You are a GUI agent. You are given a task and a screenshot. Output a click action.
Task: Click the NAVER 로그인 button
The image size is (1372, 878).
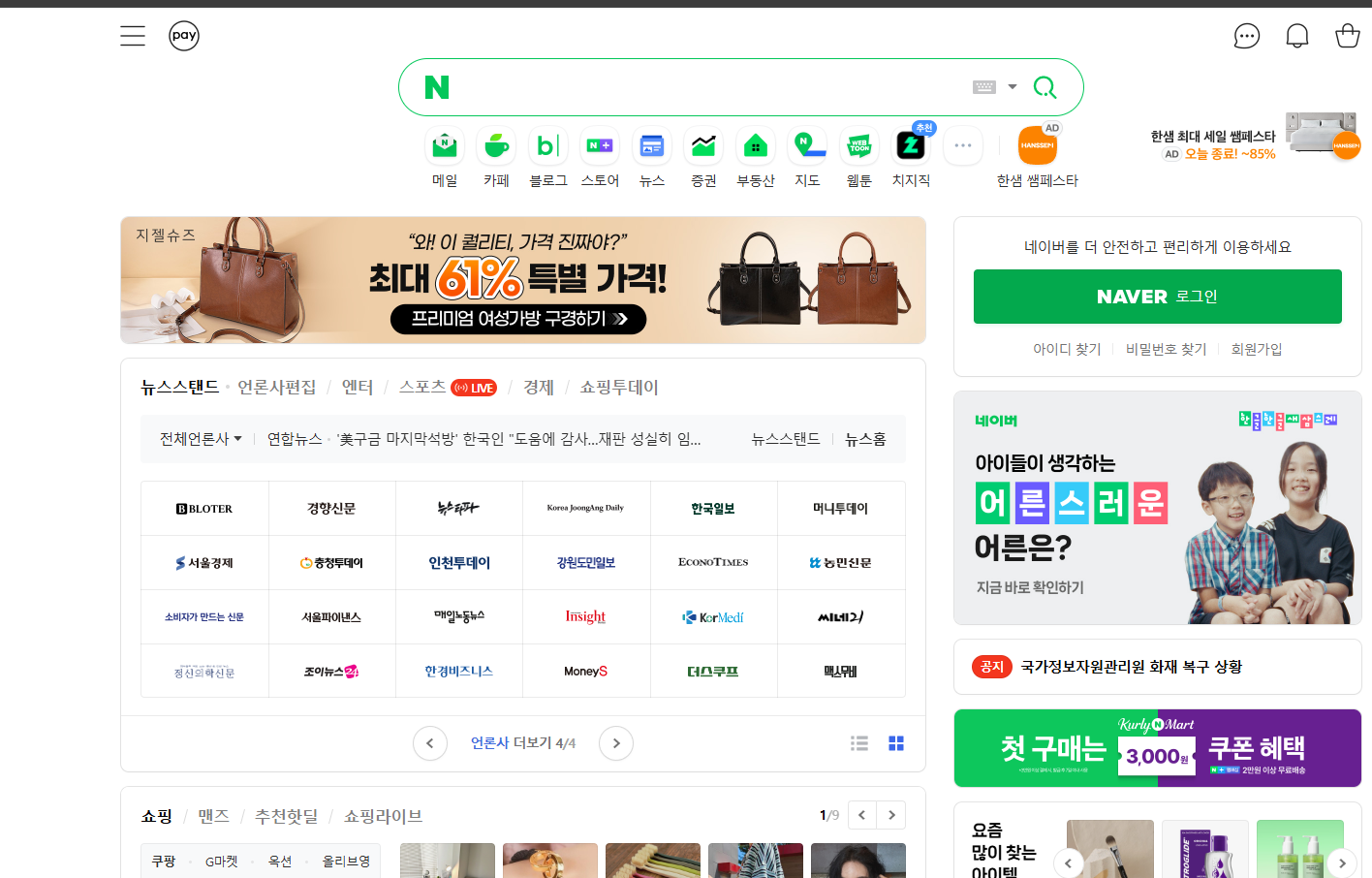tap(1158, 297)
